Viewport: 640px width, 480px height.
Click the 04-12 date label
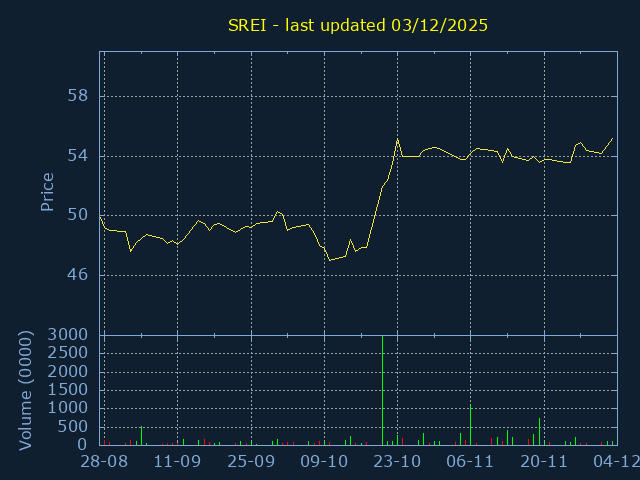(614, 462)
